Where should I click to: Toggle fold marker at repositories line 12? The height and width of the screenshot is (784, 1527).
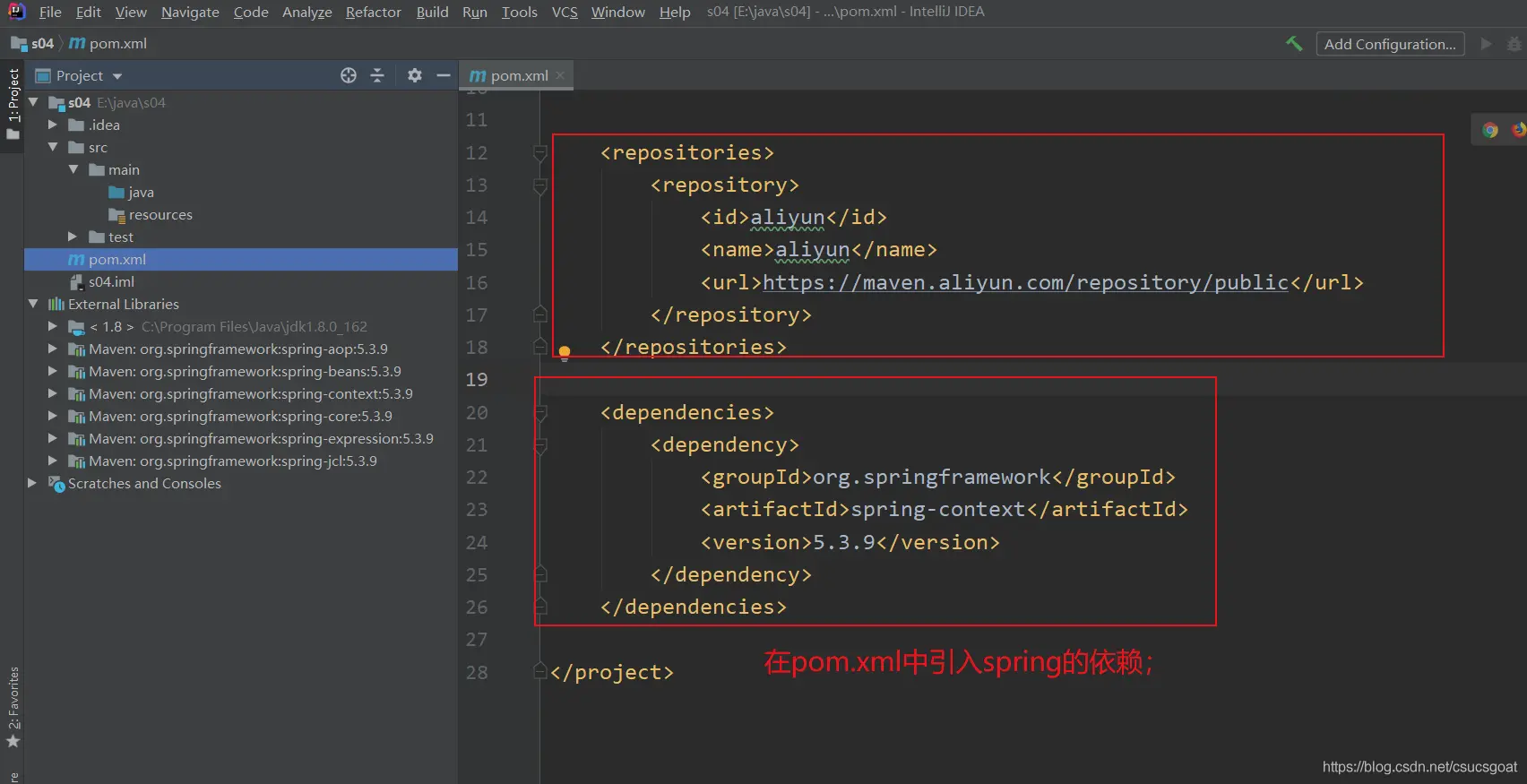539,153
